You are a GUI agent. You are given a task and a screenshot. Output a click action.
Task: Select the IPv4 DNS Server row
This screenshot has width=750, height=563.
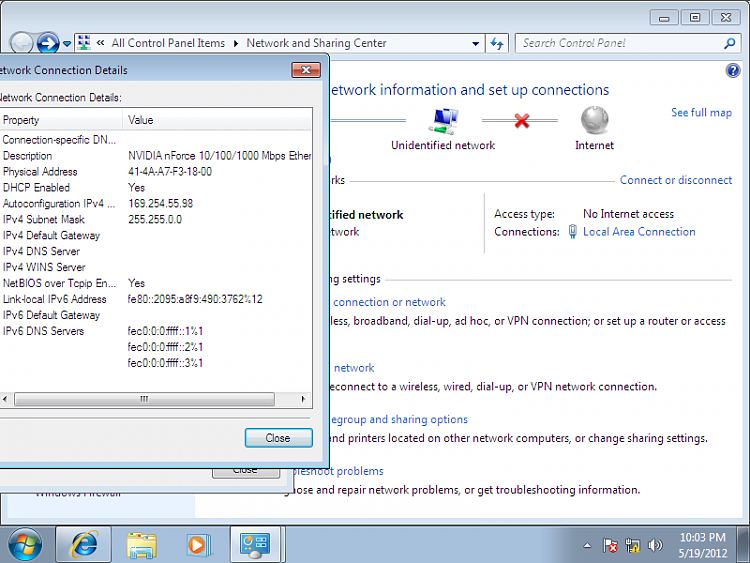click(156, 252)
